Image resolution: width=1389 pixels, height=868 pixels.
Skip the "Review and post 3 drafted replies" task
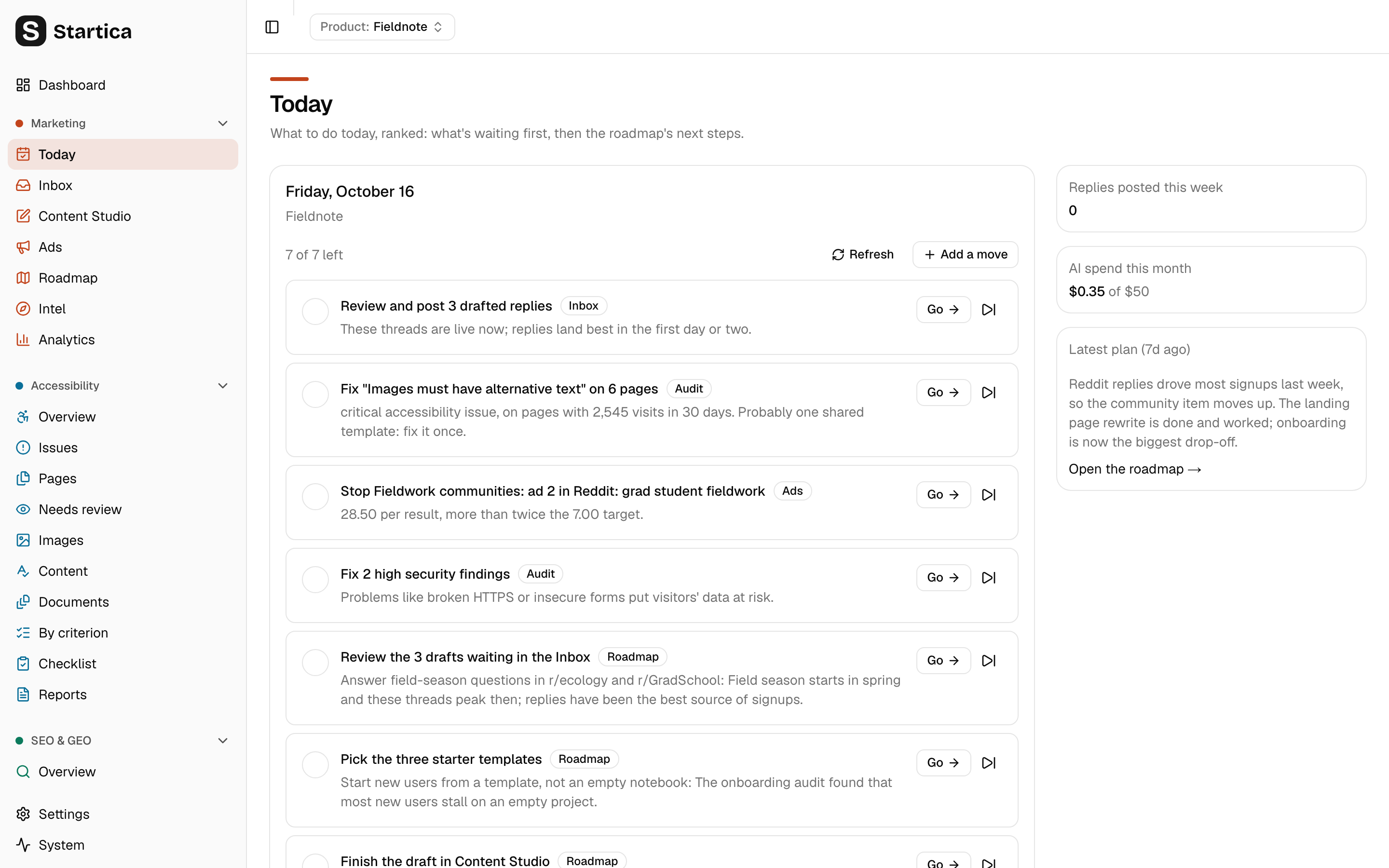click(988, 310)
